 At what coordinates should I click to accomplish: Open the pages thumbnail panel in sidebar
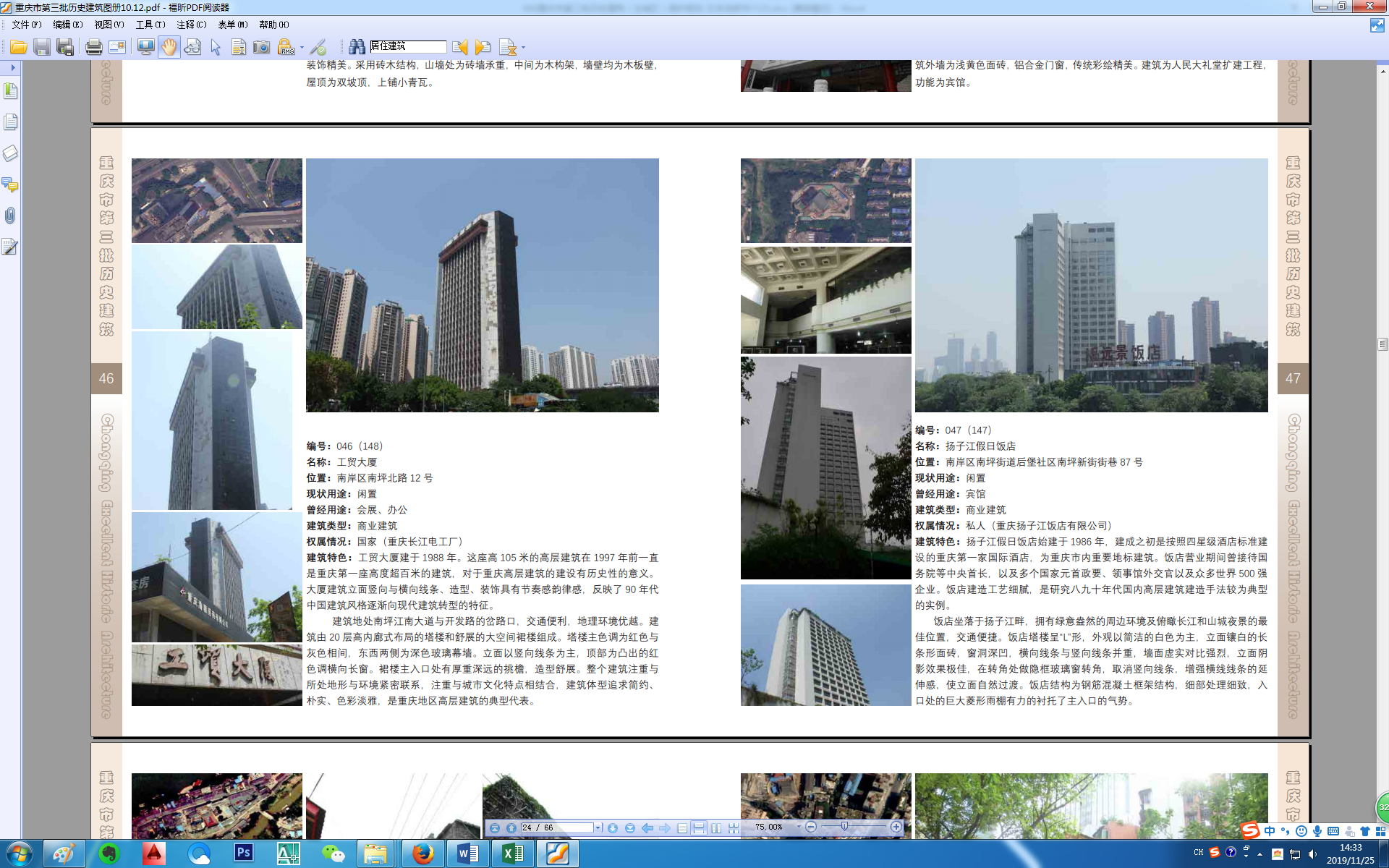click(x=10, y=122)
